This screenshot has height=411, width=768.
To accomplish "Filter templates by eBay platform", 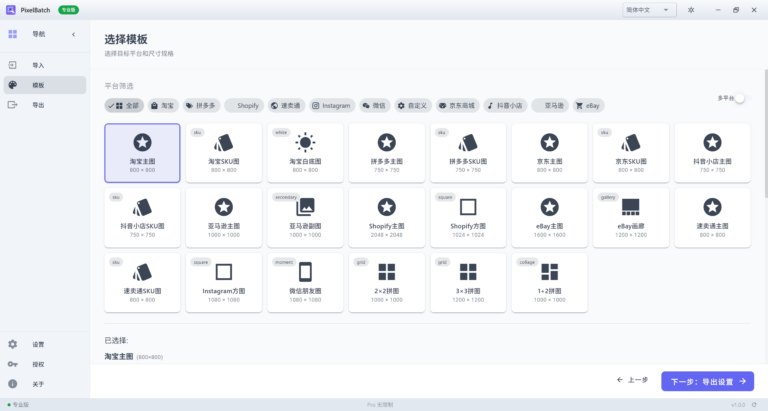I will [x=589, y=105].
